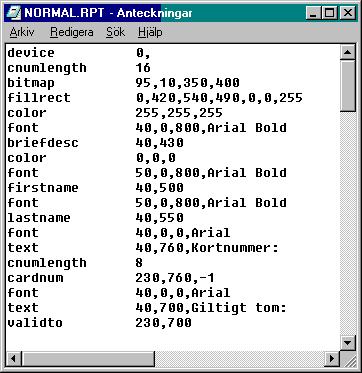Click the value '255,255,255'
362x373 pixels.
[x=179, y=113]
